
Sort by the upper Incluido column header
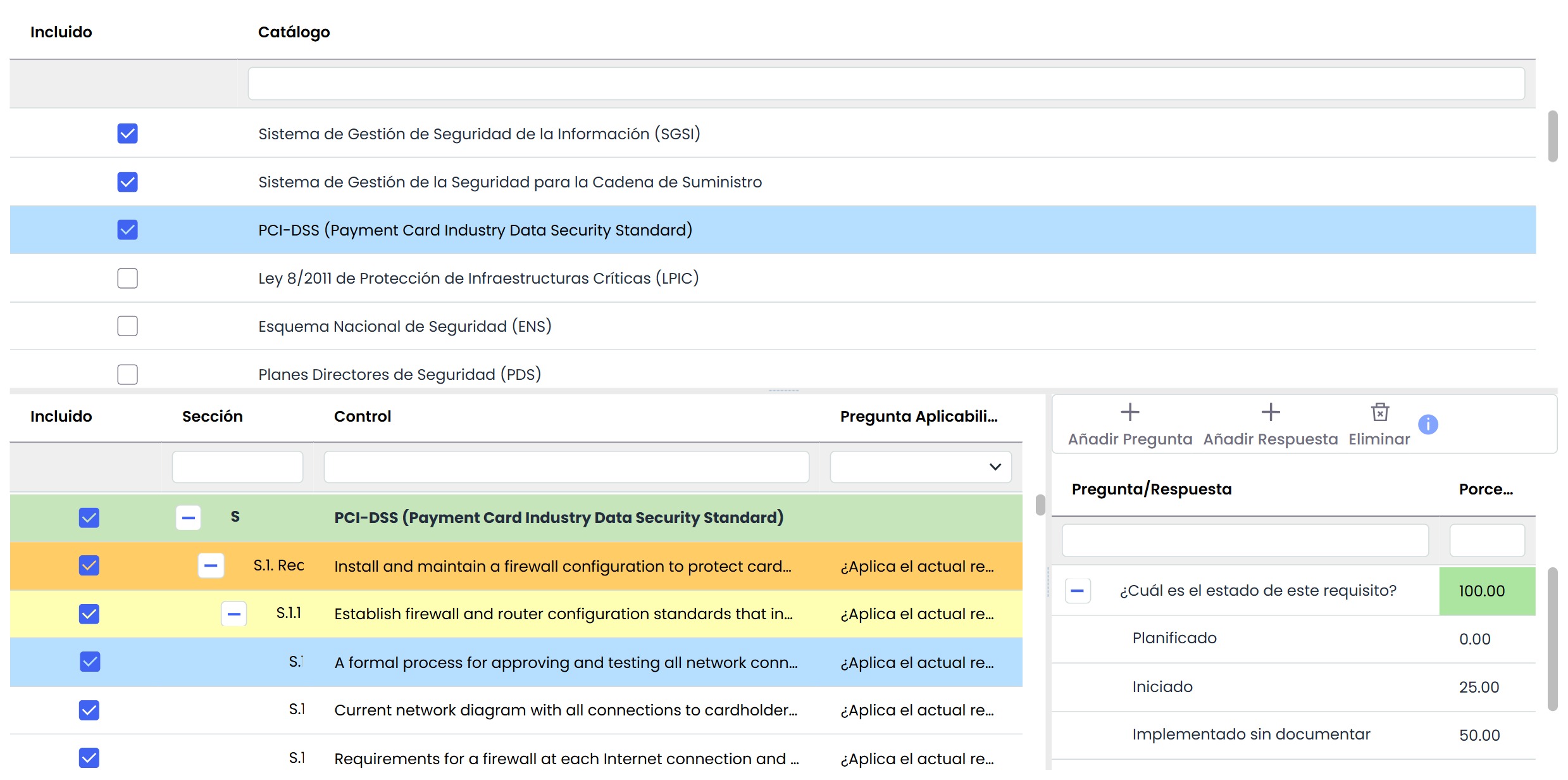point(61,32)
